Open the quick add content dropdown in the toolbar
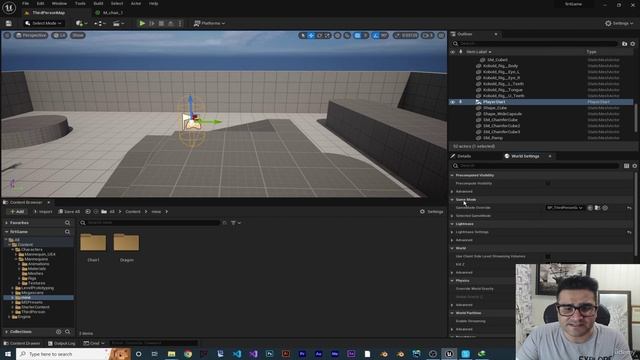Viewport: 640px width, 360px height. (x=81, y=23)
